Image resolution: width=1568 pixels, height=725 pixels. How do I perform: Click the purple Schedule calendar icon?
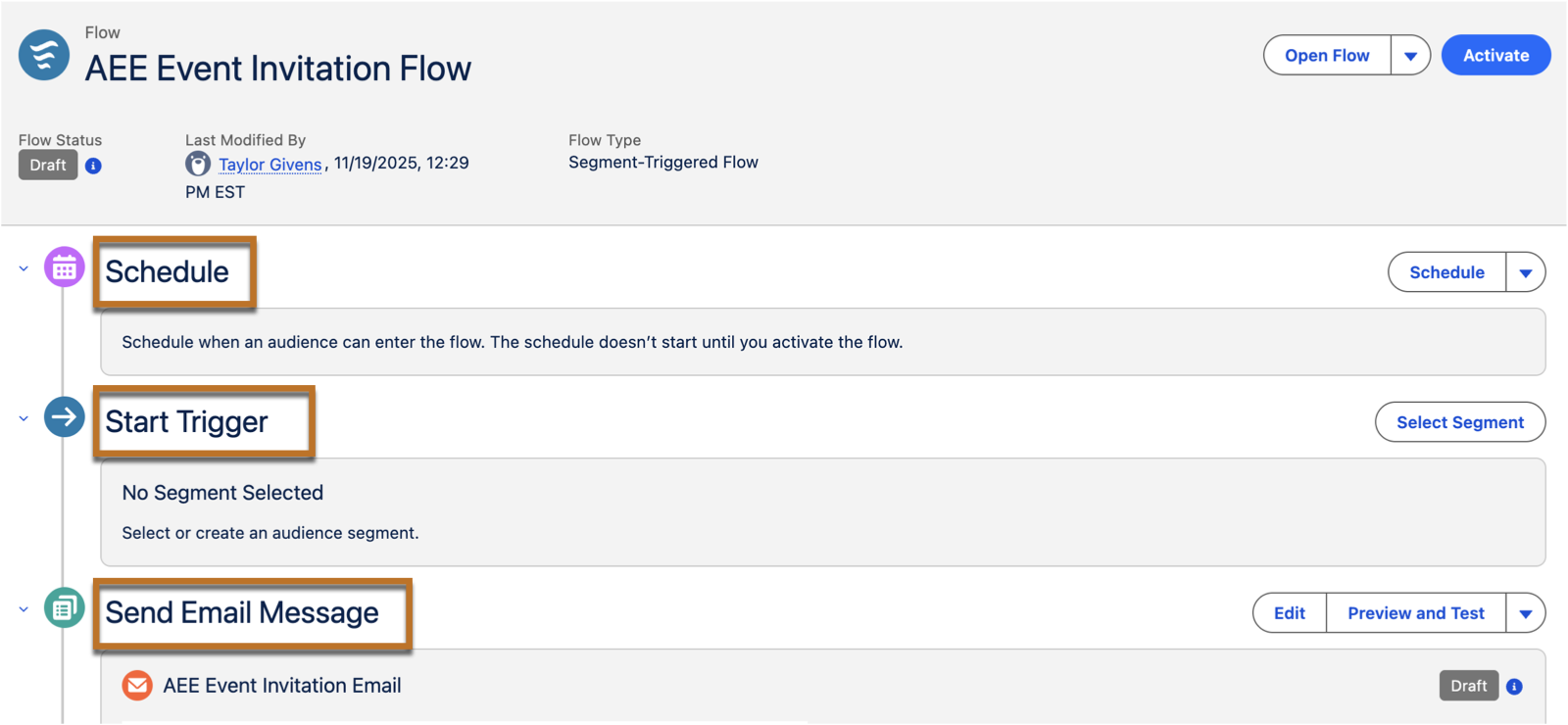point(64,266)
